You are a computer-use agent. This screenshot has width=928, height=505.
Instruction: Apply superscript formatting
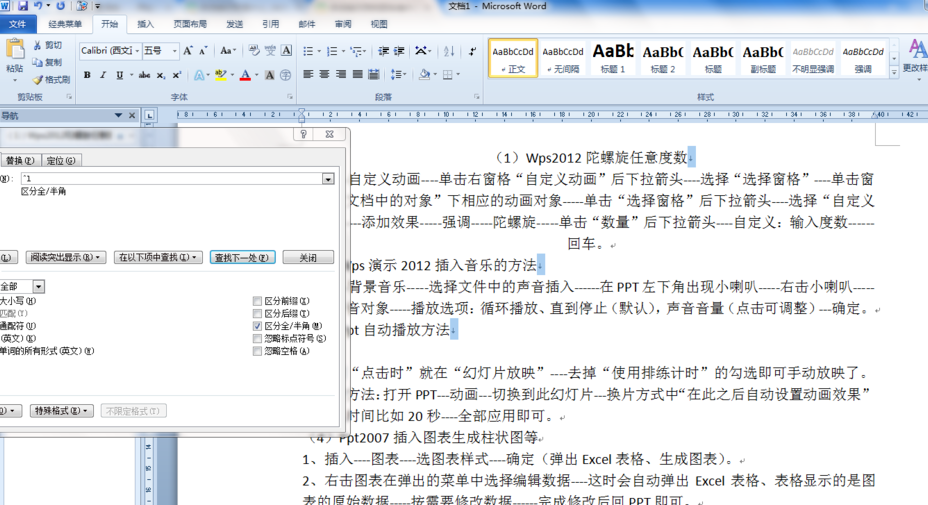click(176, 75)
